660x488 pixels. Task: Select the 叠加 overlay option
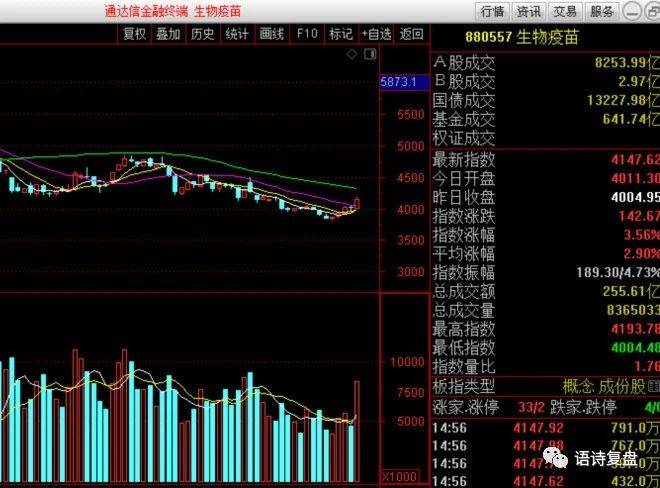[168, 34]
